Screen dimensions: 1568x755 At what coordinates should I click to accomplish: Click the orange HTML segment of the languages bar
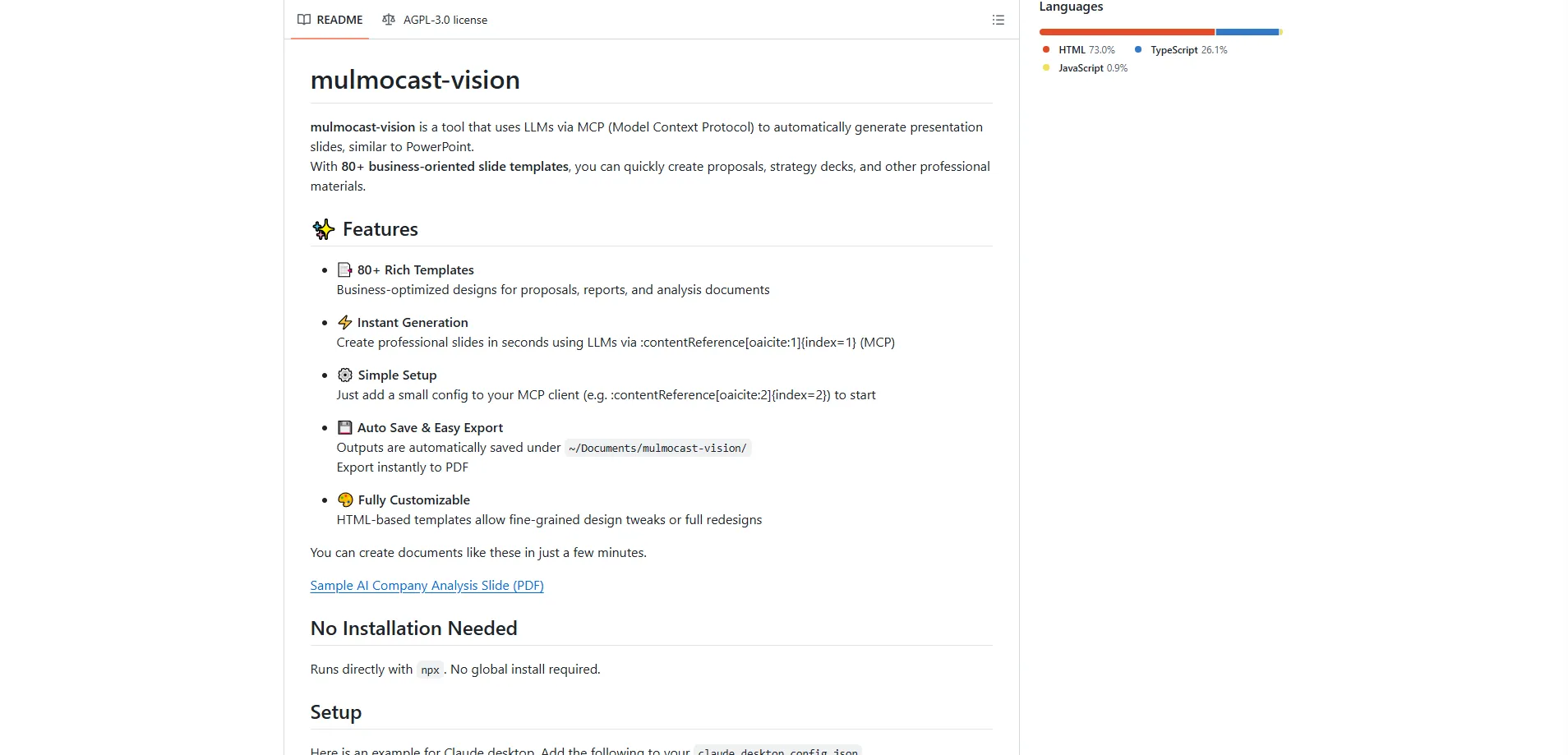tap(1126, 31)
